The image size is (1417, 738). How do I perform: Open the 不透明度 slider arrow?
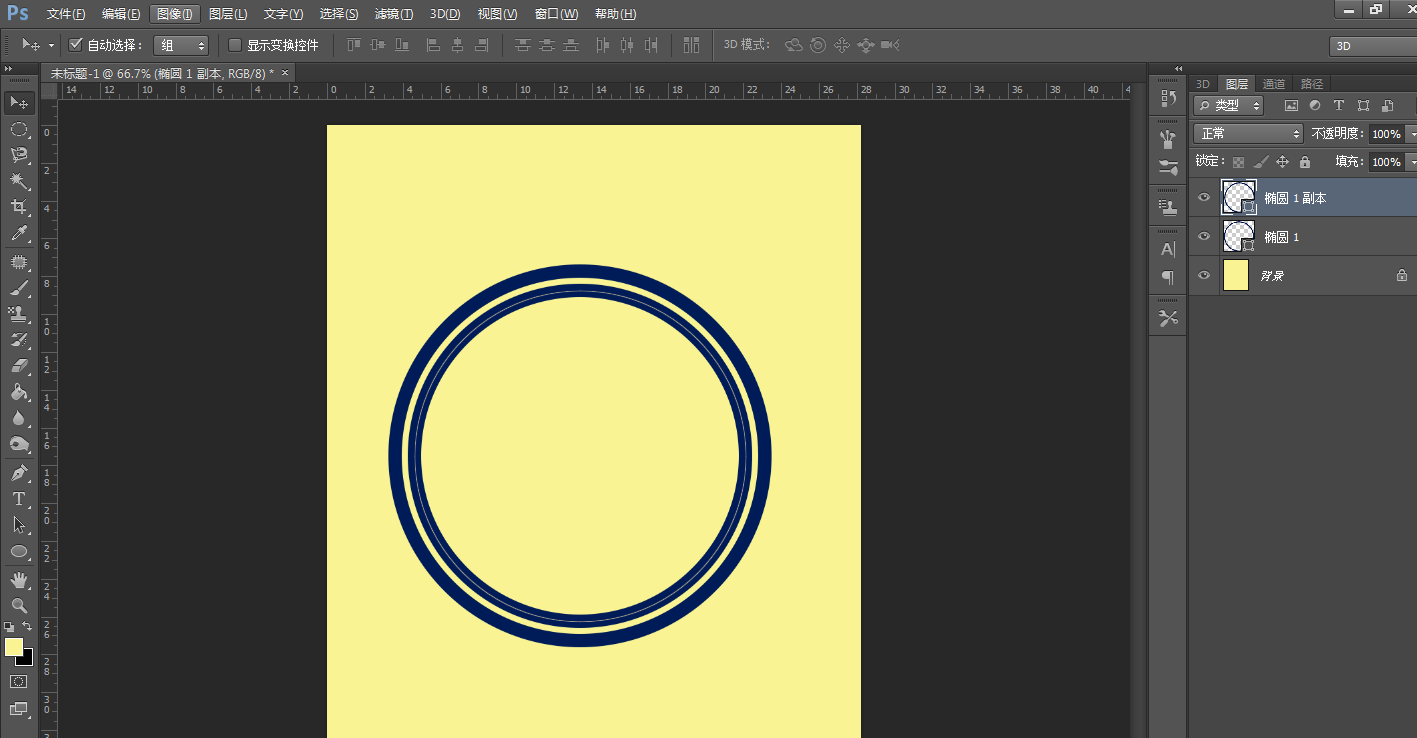[x=1411, y=133]
